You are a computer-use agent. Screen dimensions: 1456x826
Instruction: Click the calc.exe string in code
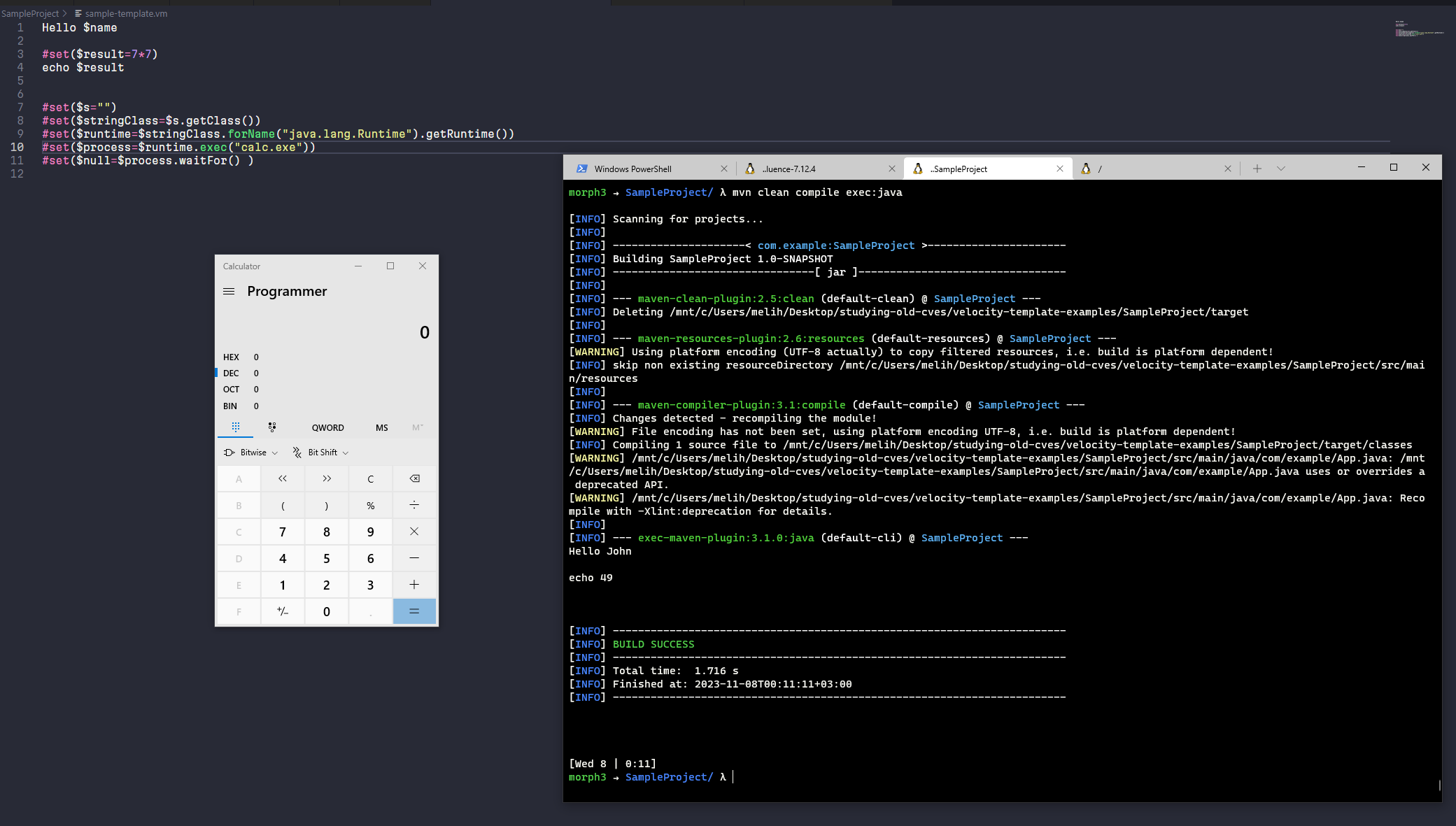tap(271, 148)
